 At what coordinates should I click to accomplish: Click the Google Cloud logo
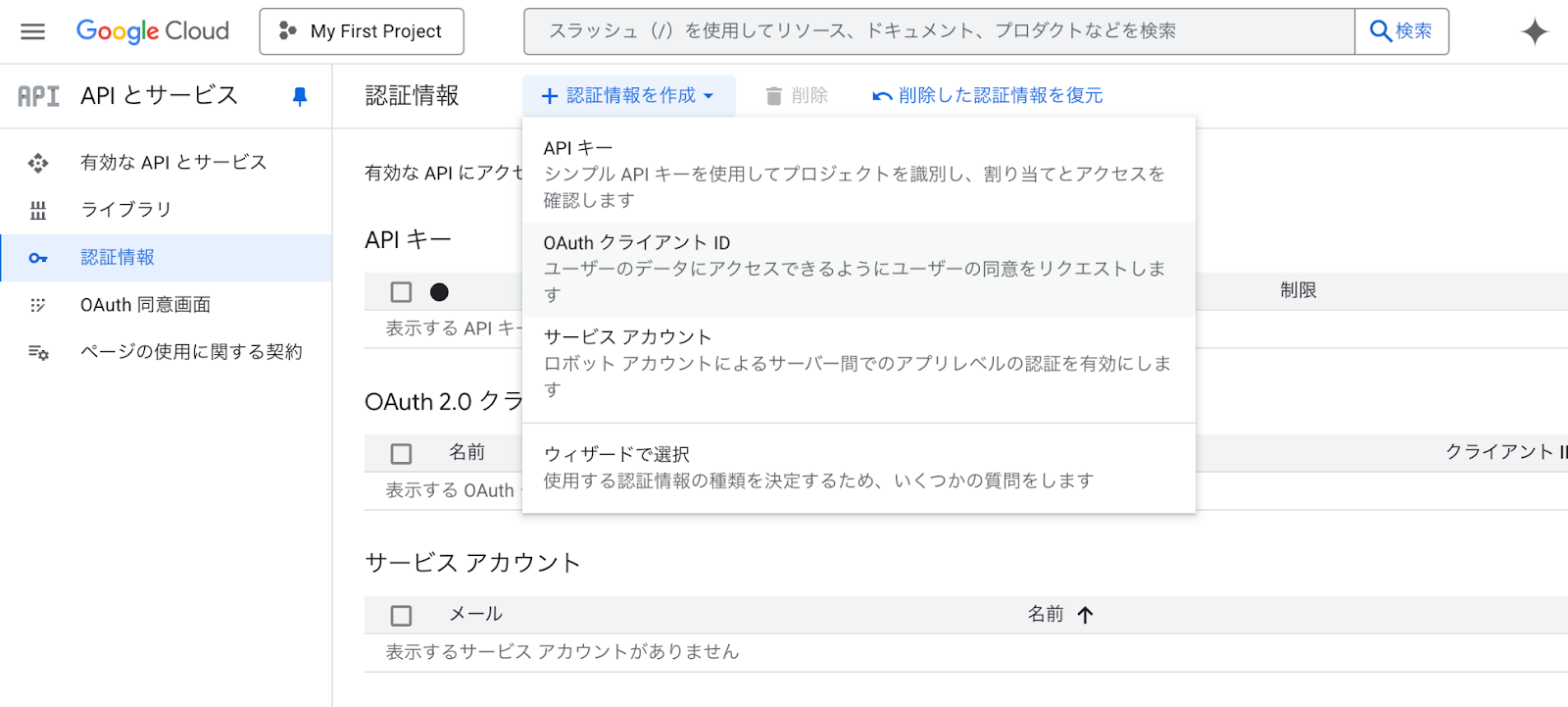pos(153,31)
